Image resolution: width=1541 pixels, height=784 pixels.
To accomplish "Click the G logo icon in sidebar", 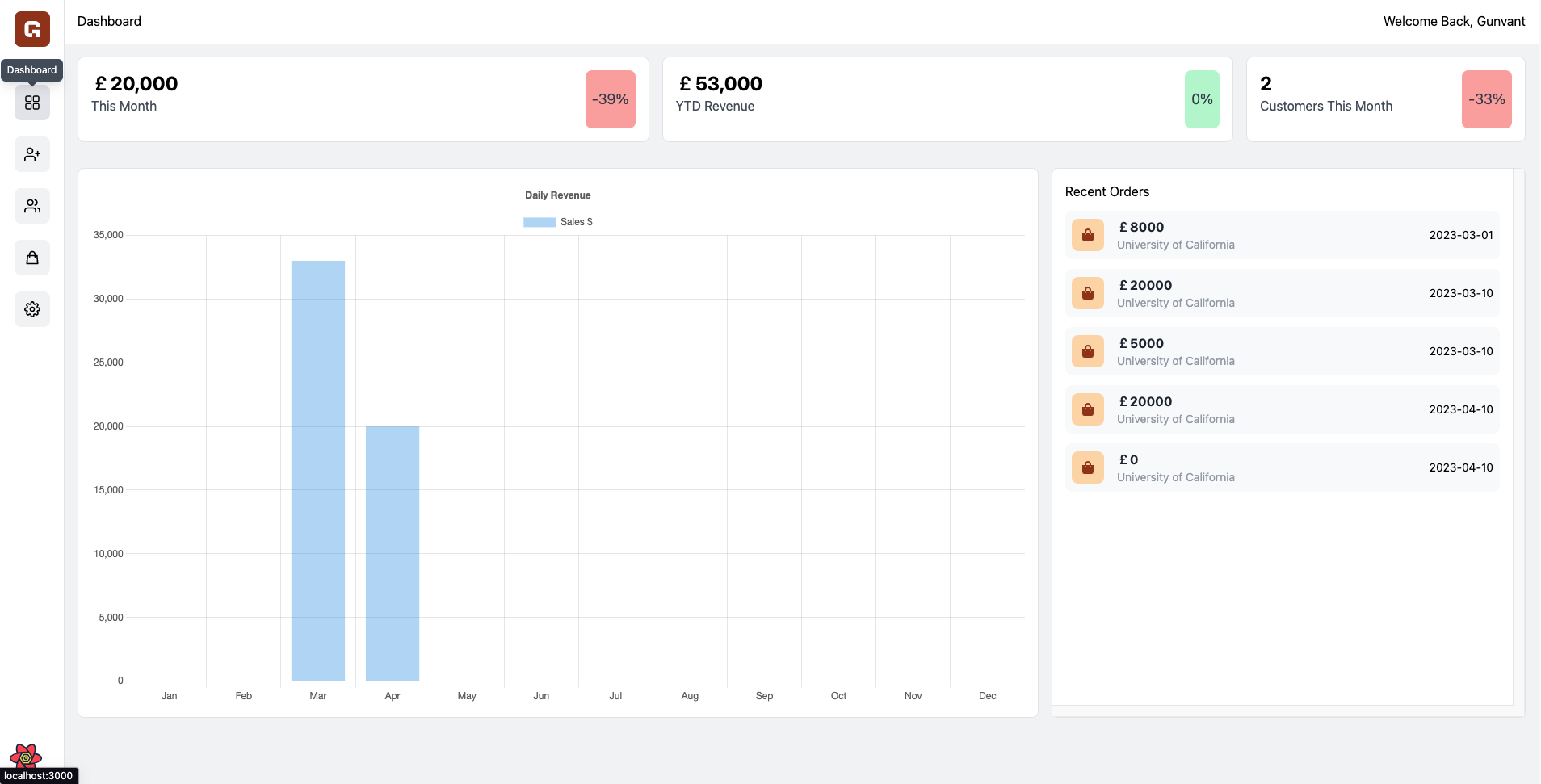I will (x=32, y=29).
